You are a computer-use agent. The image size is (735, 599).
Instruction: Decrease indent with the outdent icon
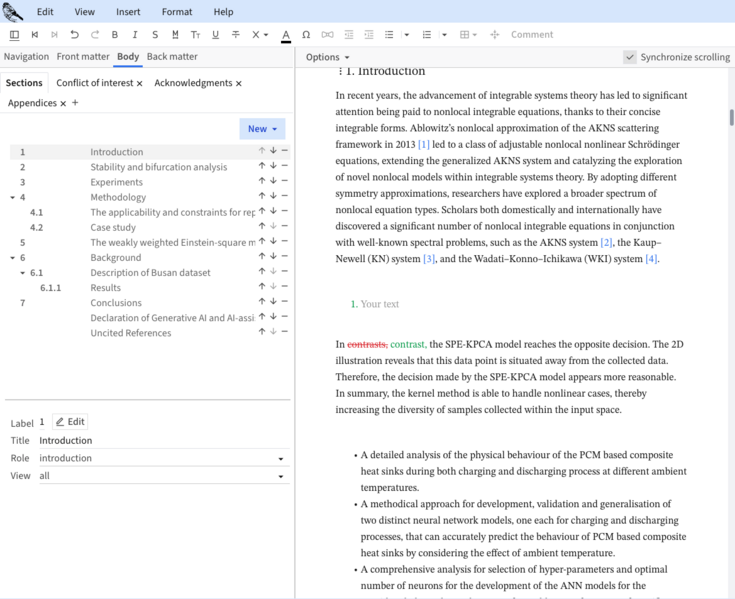pos(349,35)
